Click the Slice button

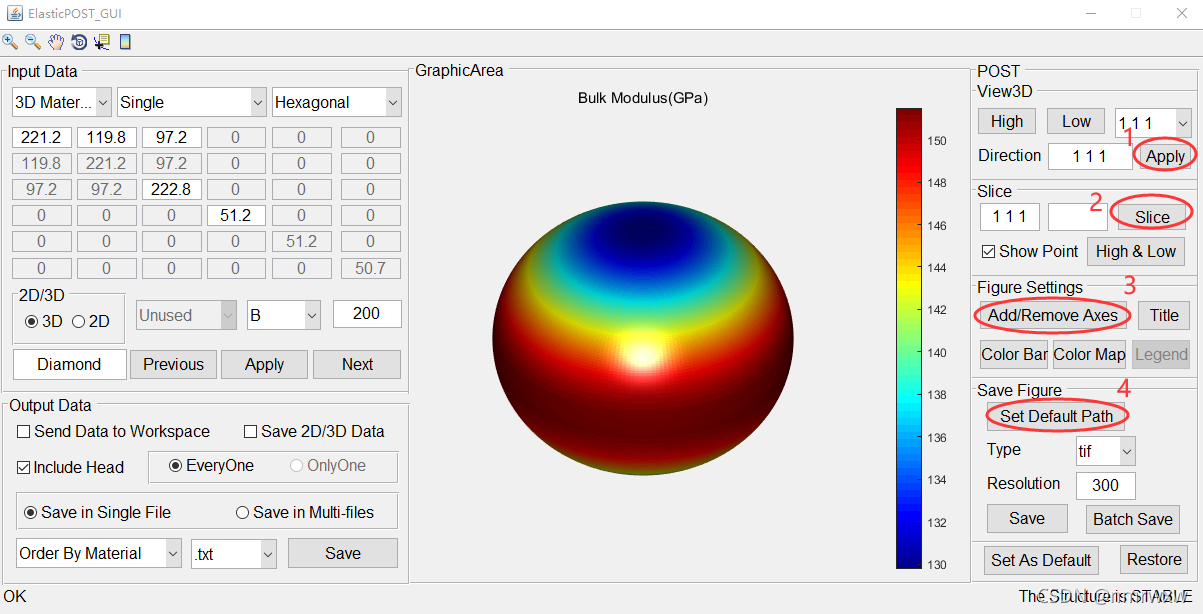[x=1152, y=217]
